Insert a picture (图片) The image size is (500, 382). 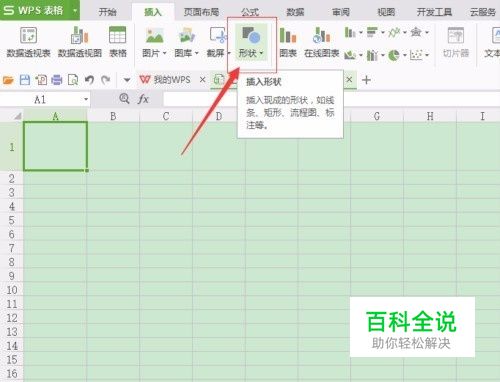(154, 42)
